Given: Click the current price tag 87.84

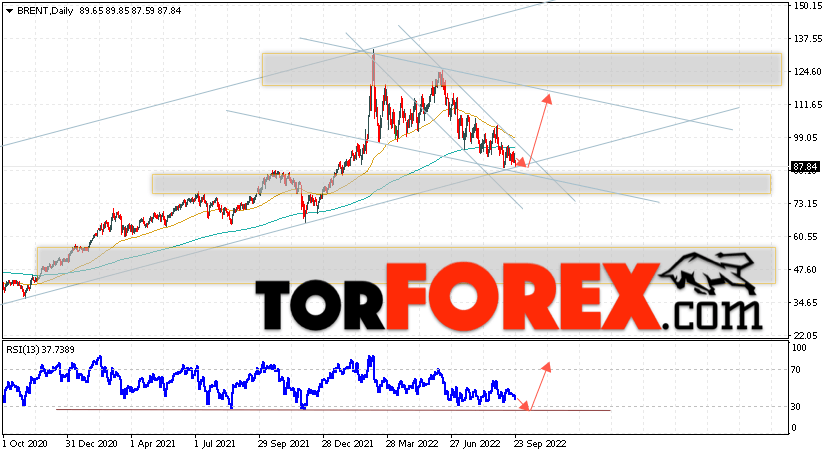Looking at the screenshot, I should click(x=806, y=167).
